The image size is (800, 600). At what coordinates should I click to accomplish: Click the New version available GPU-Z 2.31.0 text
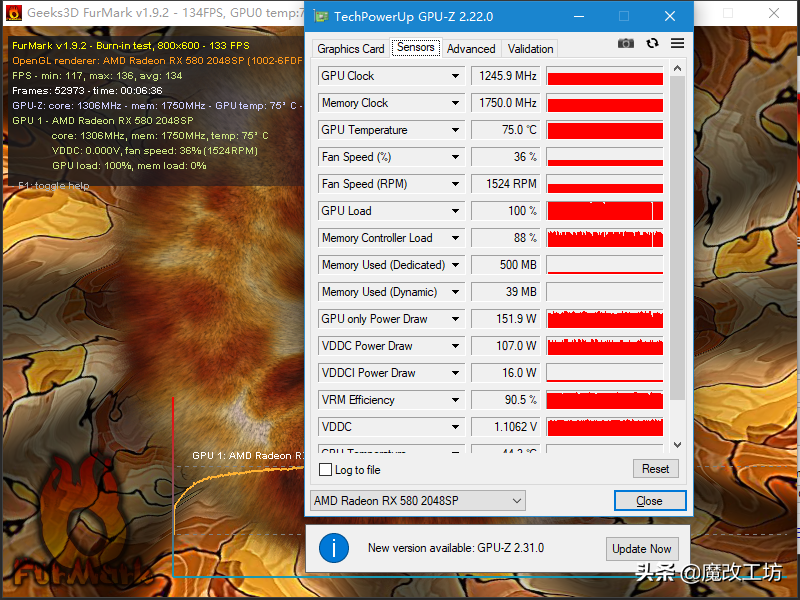(456, 548)
